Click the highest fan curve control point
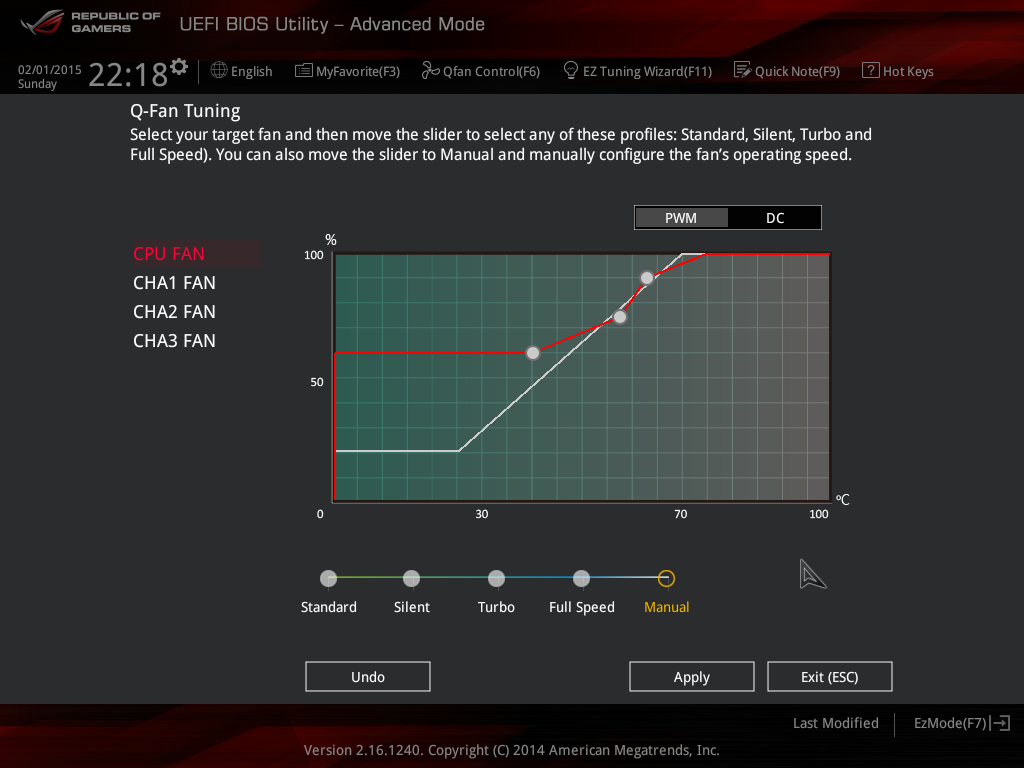 [647, 278]
